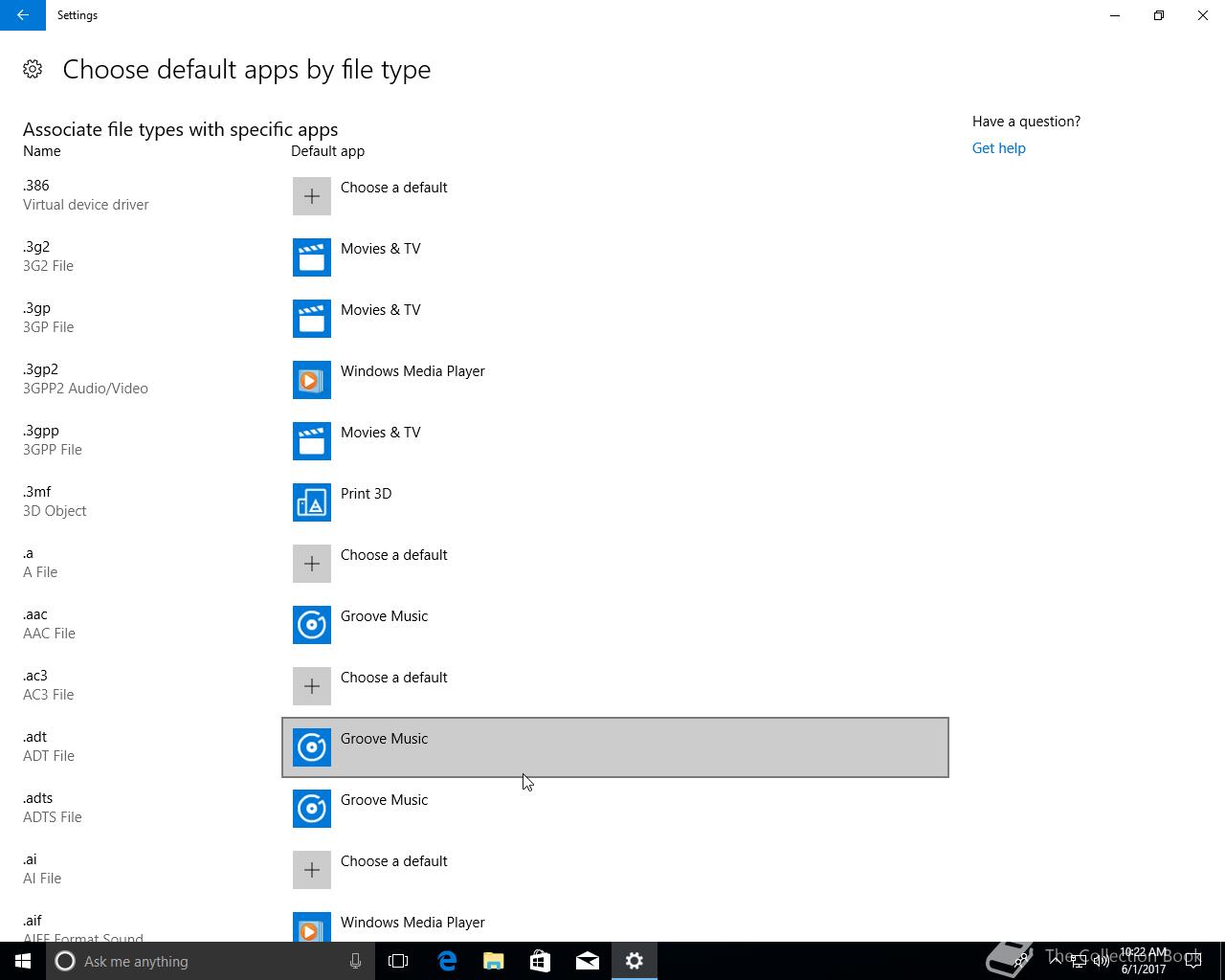This screenshot has width=1225, height=980.
Task: Click Movies & TV label for .3gpp
Action: click(380, 433)
